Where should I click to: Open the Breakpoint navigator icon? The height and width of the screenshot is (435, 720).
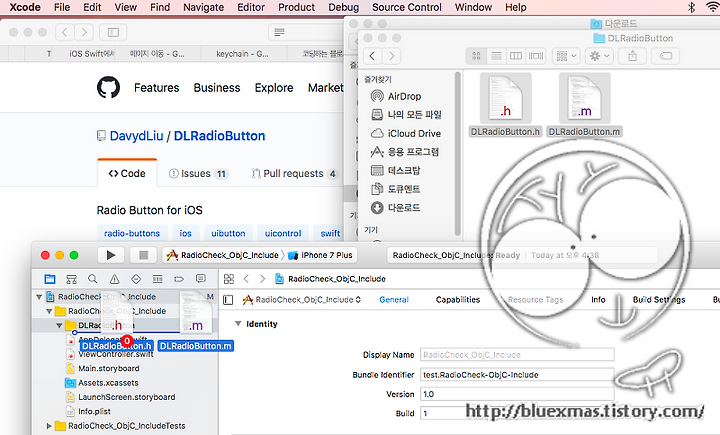point(179,279)
